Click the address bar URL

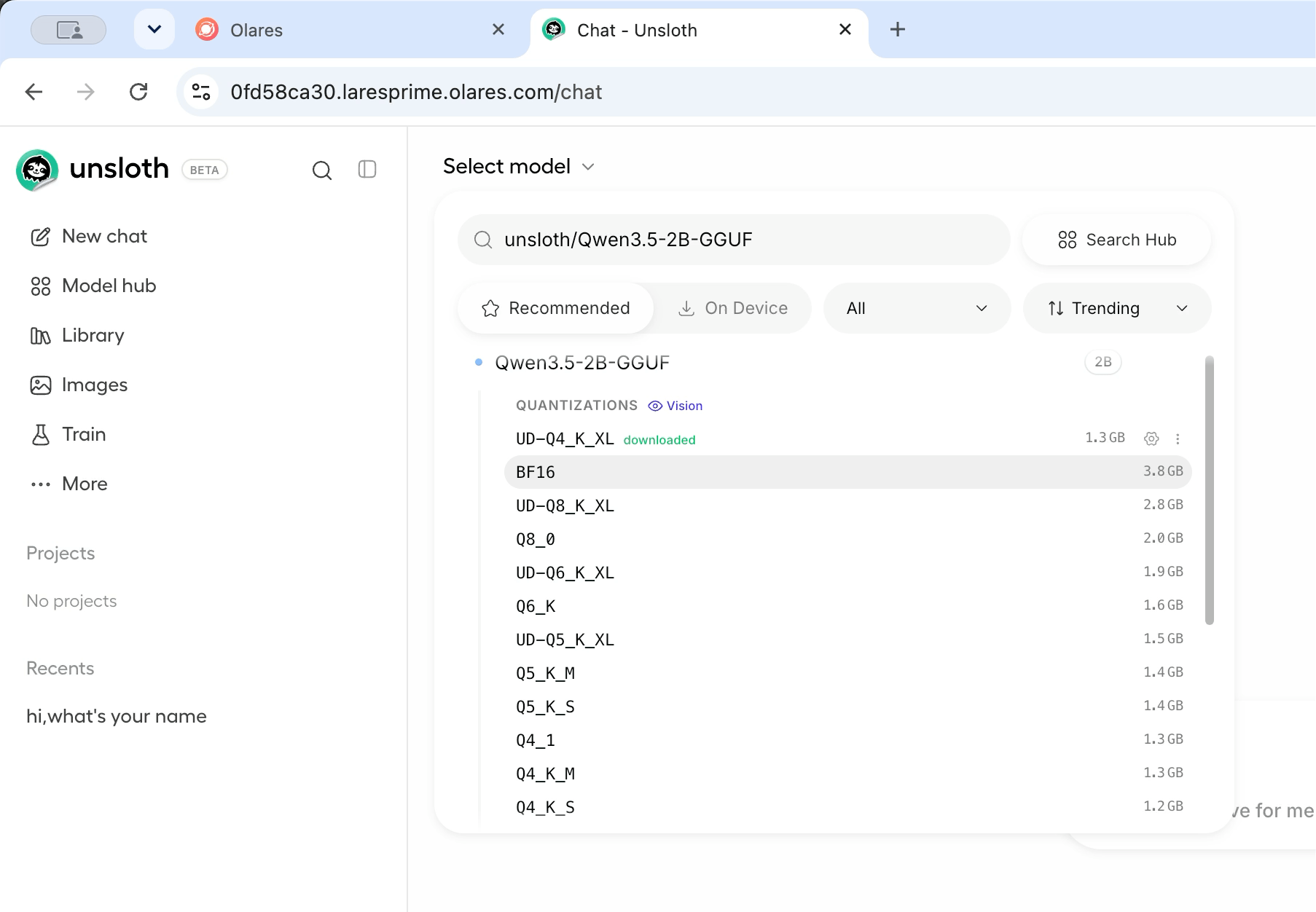tap(416, 92)
